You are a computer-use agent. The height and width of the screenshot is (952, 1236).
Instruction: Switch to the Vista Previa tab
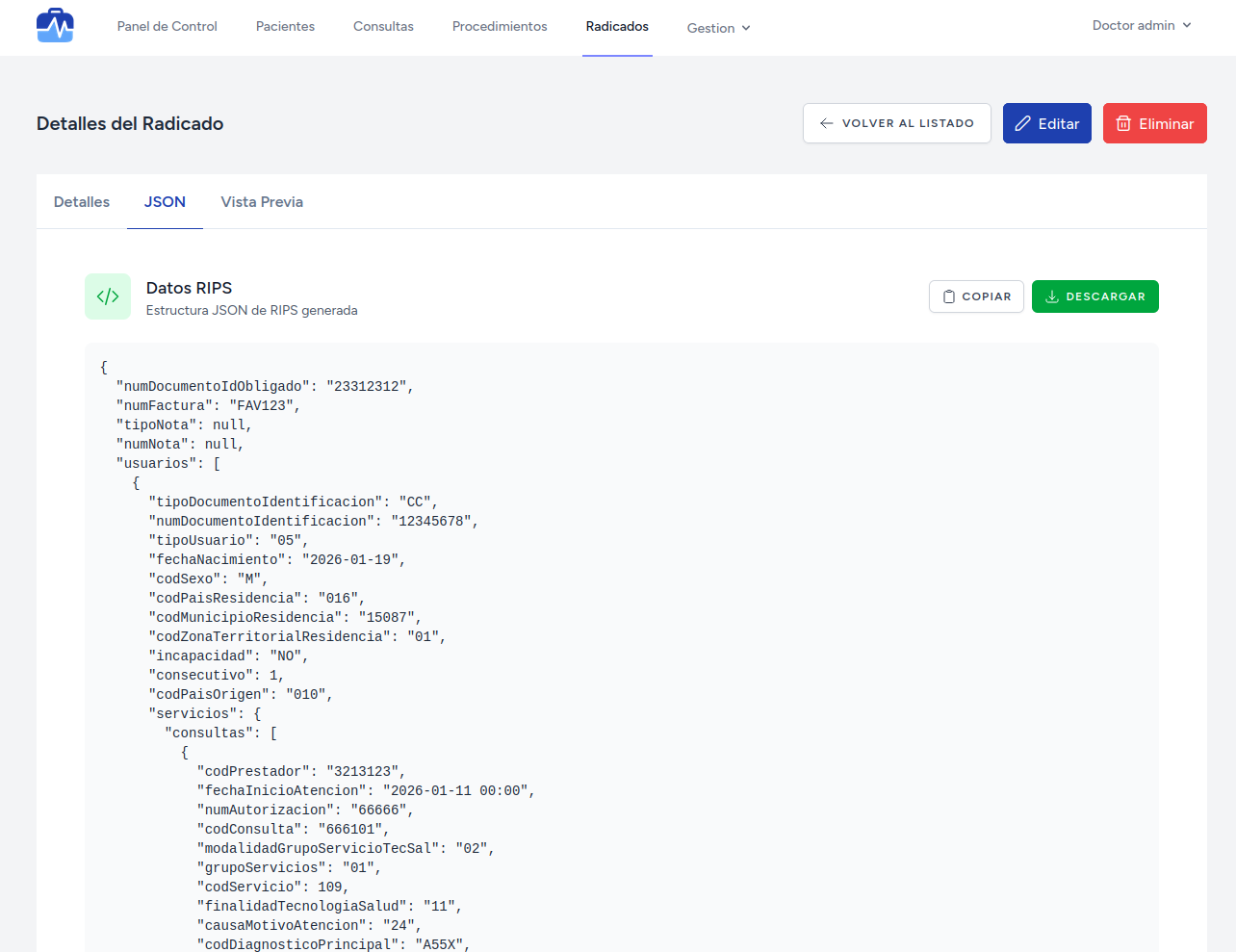coord(261,201)
